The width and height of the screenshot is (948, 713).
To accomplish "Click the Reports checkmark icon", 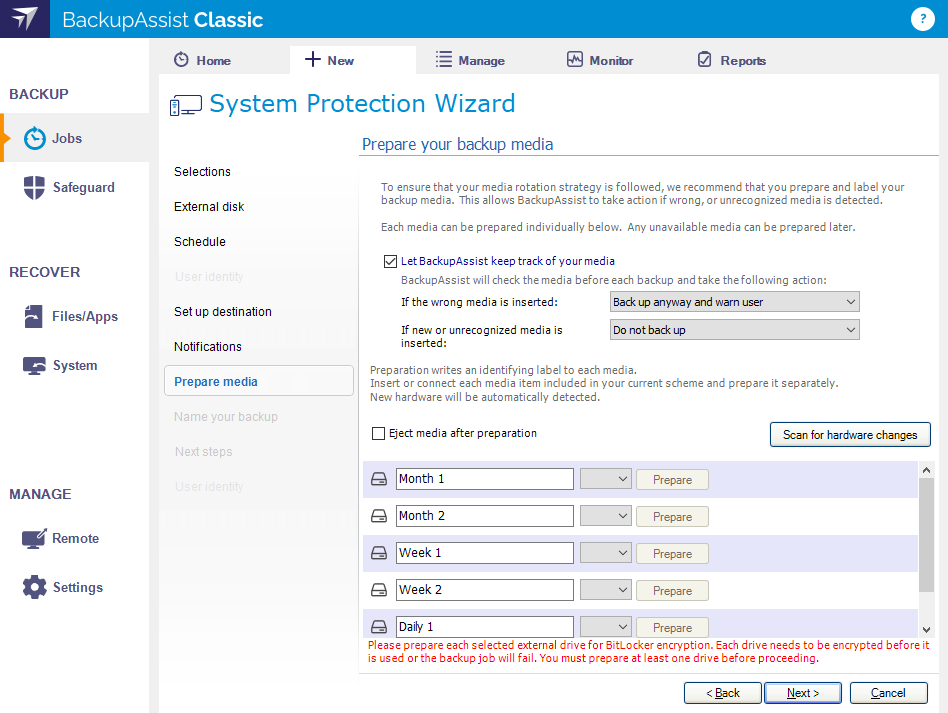I will pyautogui.click(x=705, y=59).
